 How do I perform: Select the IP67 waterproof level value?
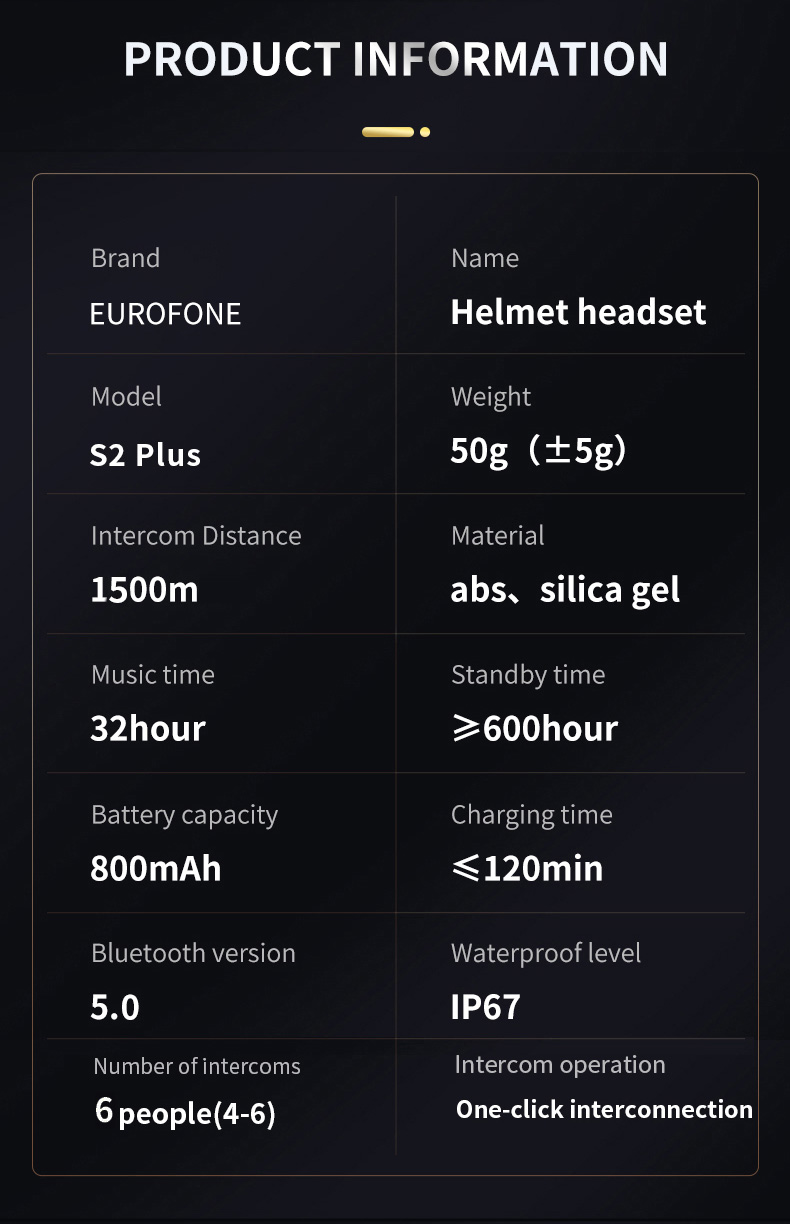485,1007
